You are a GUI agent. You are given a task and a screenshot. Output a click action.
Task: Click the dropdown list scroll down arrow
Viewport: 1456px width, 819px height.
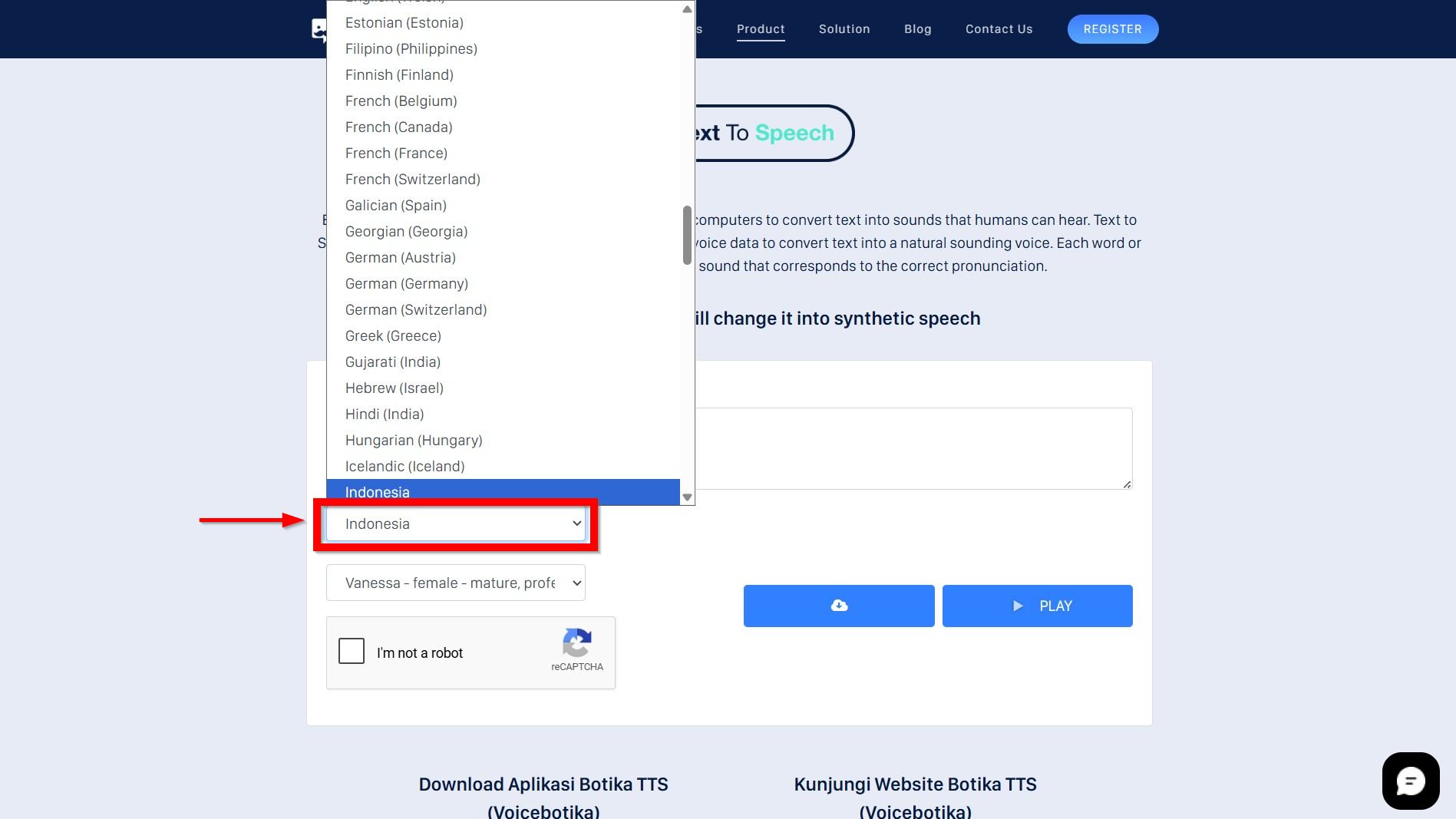(x=687, y=497)
